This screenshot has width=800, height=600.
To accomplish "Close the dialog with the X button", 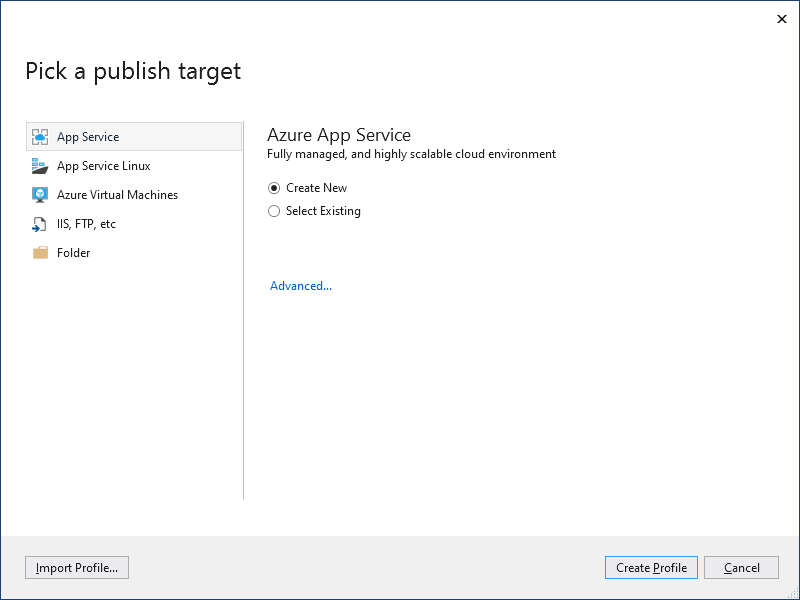I will tap(782, 19).
